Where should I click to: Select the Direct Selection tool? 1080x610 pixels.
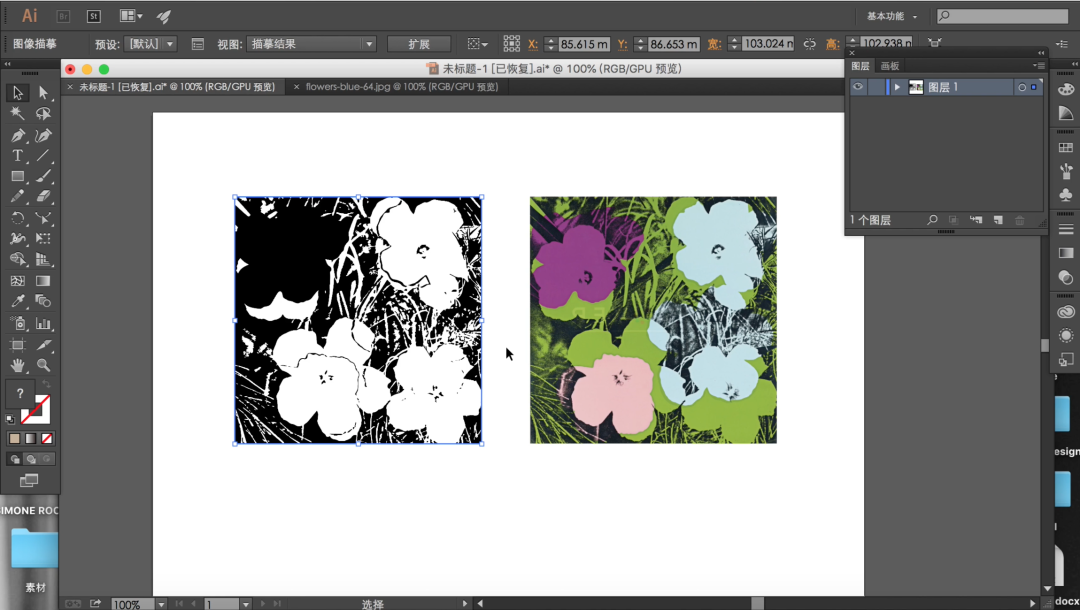click(43, 92)
